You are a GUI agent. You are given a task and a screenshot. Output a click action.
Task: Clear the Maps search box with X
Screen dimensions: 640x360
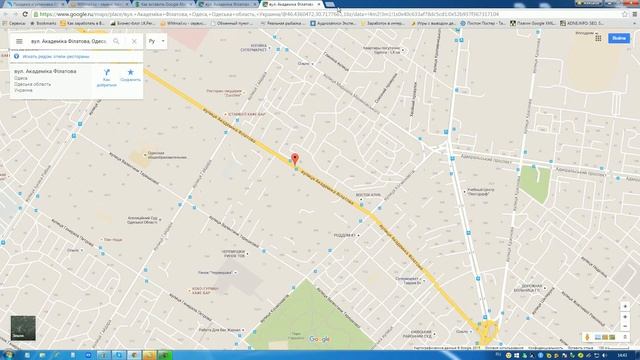(134, 41)
